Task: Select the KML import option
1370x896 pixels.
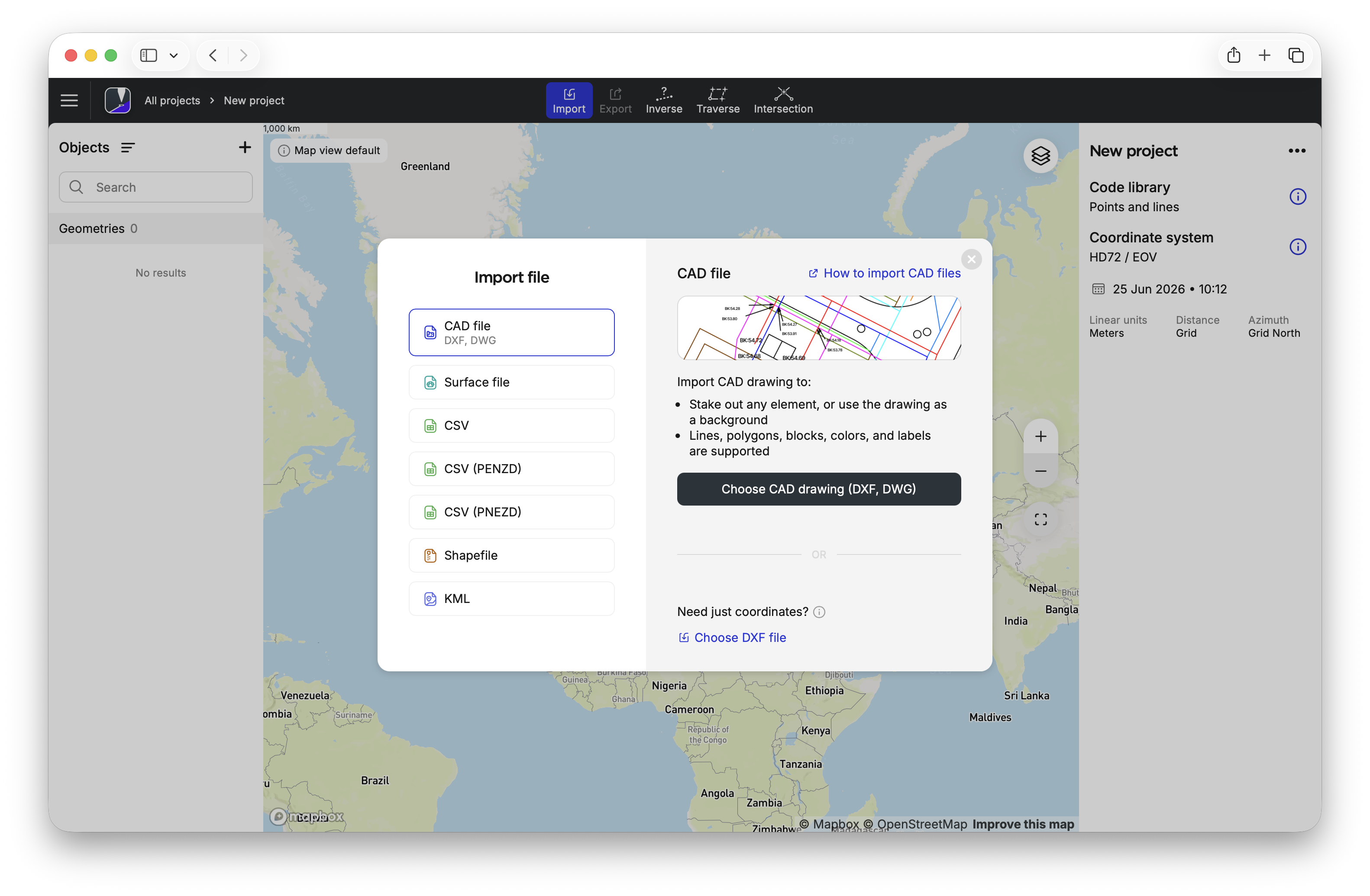Action: point(511,599)
